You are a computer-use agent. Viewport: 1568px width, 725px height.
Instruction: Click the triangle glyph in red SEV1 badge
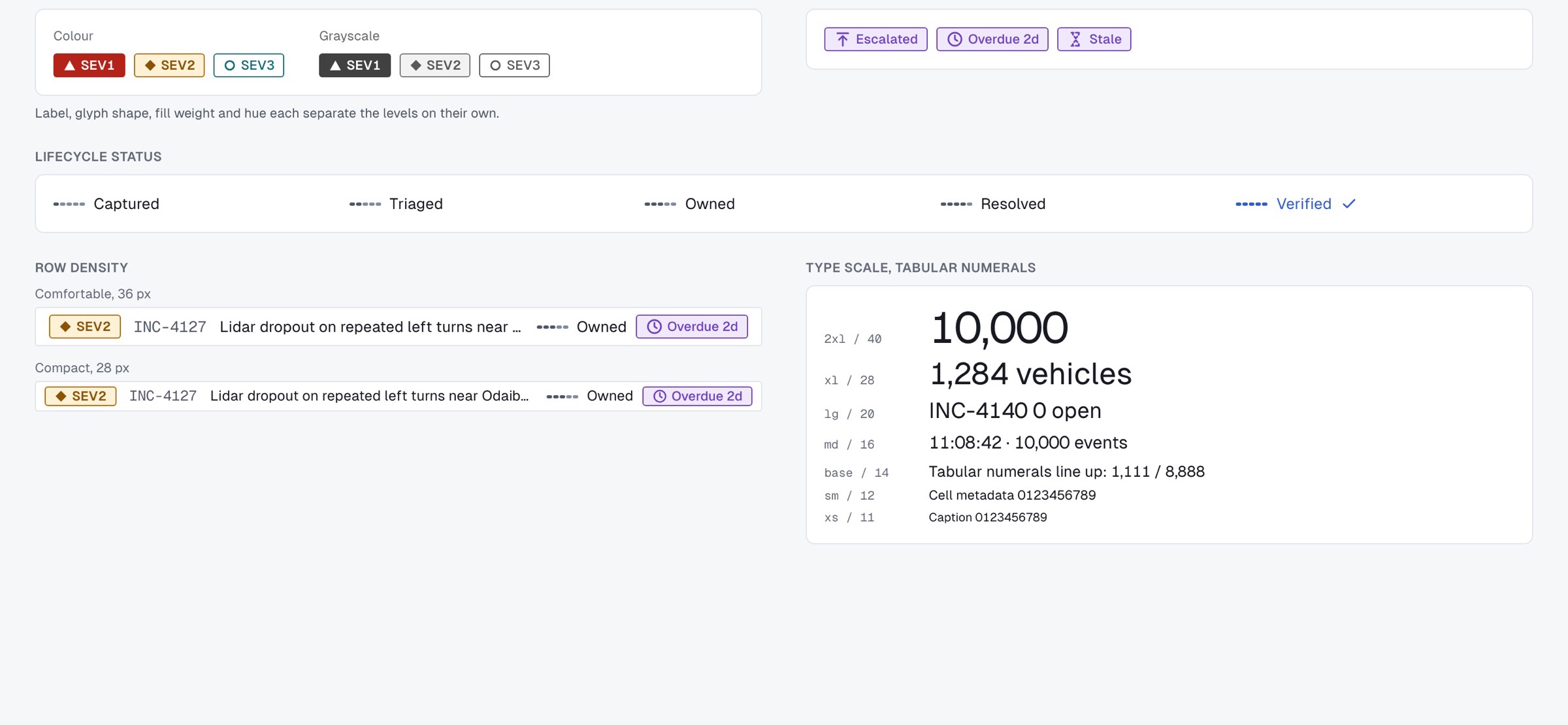click(x=69, y=65)
